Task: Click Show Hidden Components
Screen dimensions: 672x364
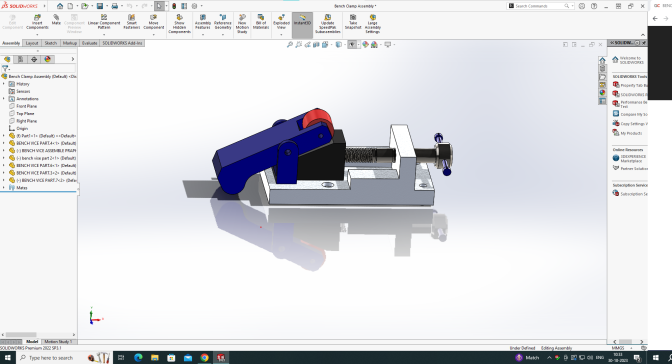Action: point(179,24)
